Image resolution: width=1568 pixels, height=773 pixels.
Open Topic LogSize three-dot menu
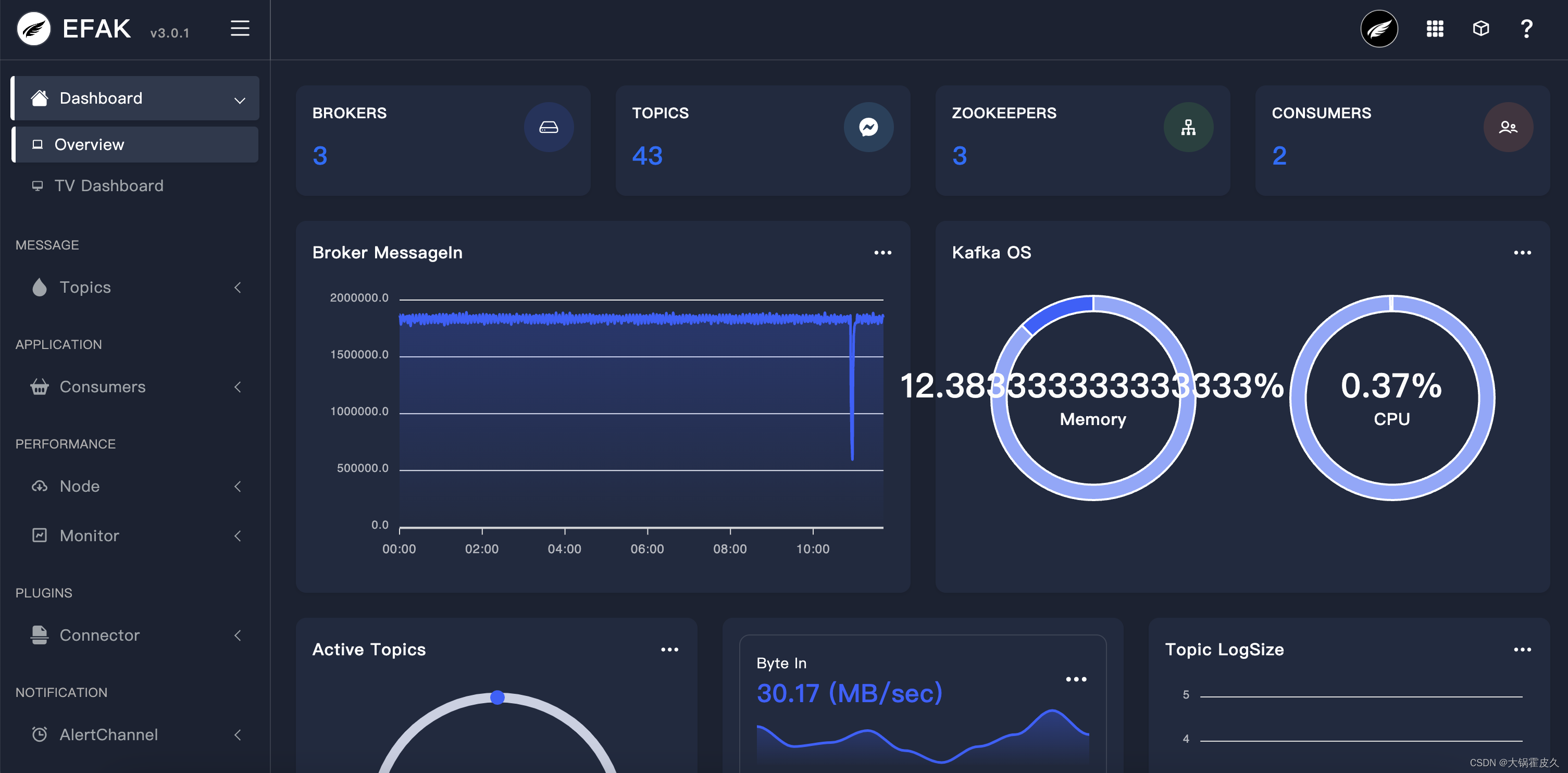click(x=1522, y=650)
